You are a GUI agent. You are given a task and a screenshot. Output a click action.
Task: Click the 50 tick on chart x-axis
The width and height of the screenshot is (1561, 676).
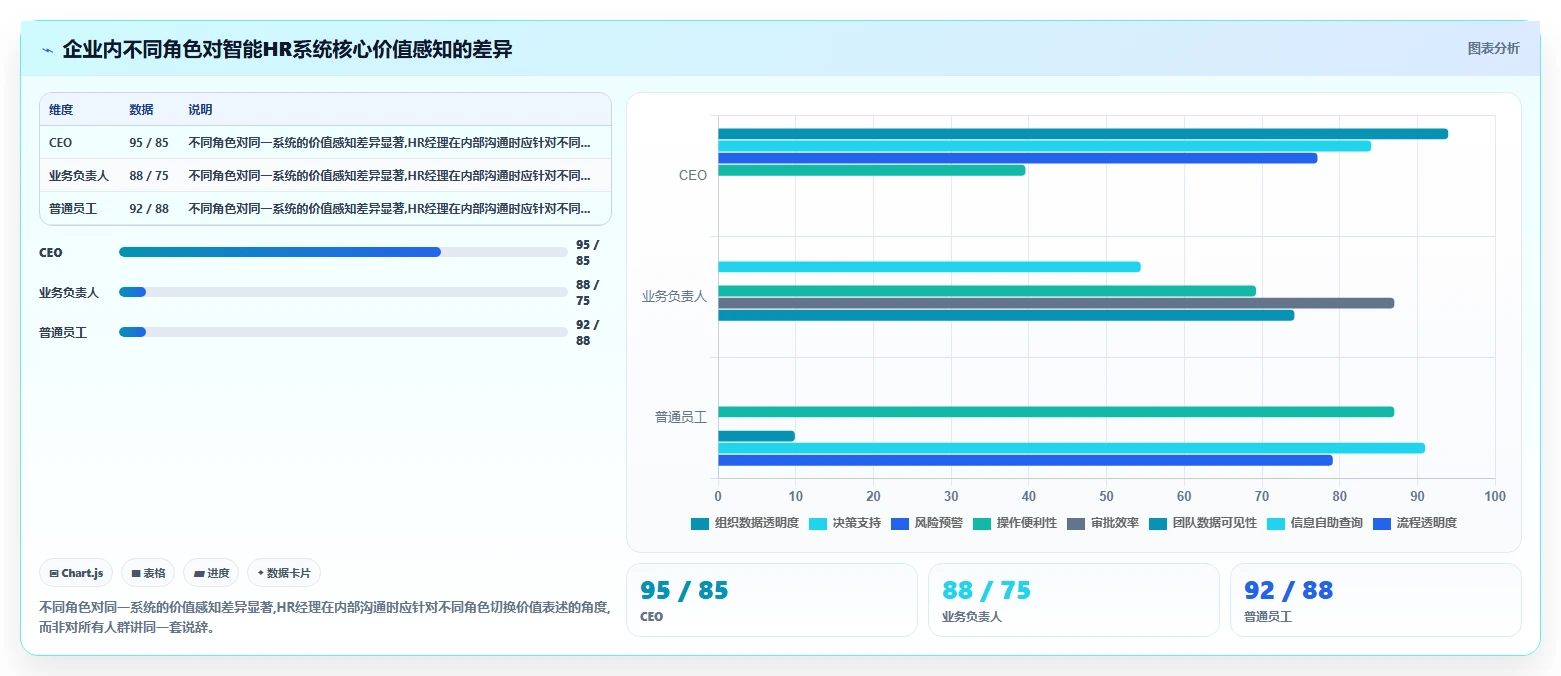(1106, 496)
